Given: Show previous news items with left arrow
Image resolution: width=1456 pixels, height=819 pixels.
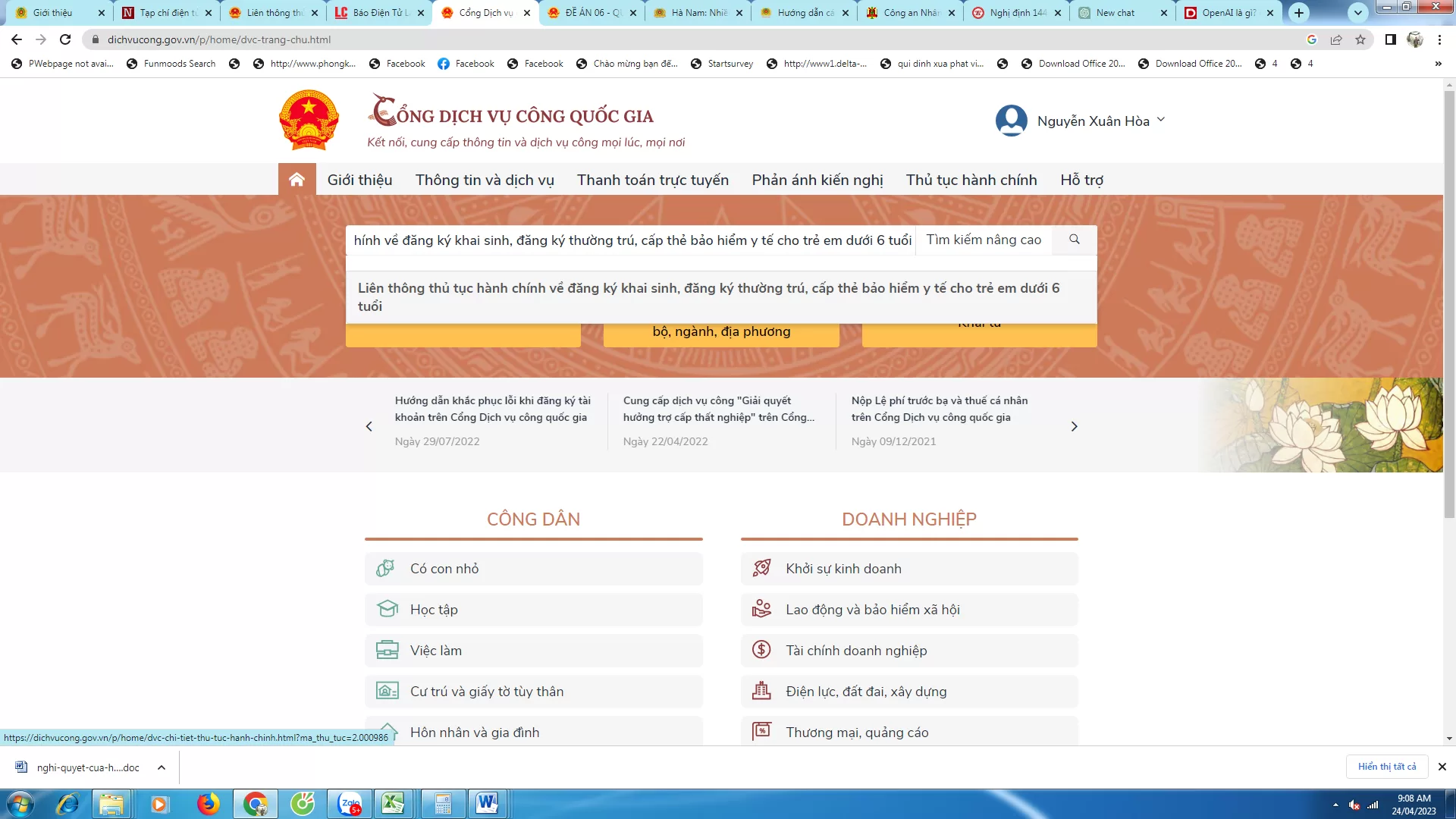Looking at the screenshot, I should click(x=369, y=427).
